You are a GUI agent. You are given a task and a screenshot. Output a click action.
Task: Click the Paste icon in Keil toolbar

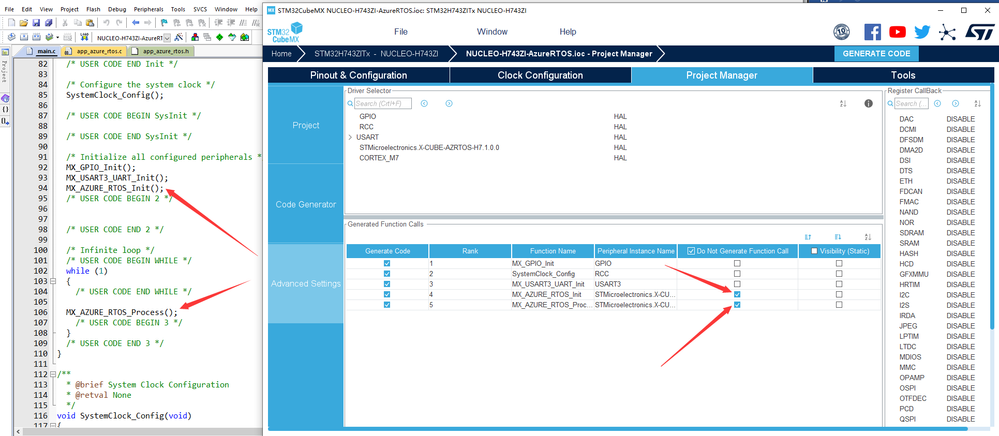point(90,22)
